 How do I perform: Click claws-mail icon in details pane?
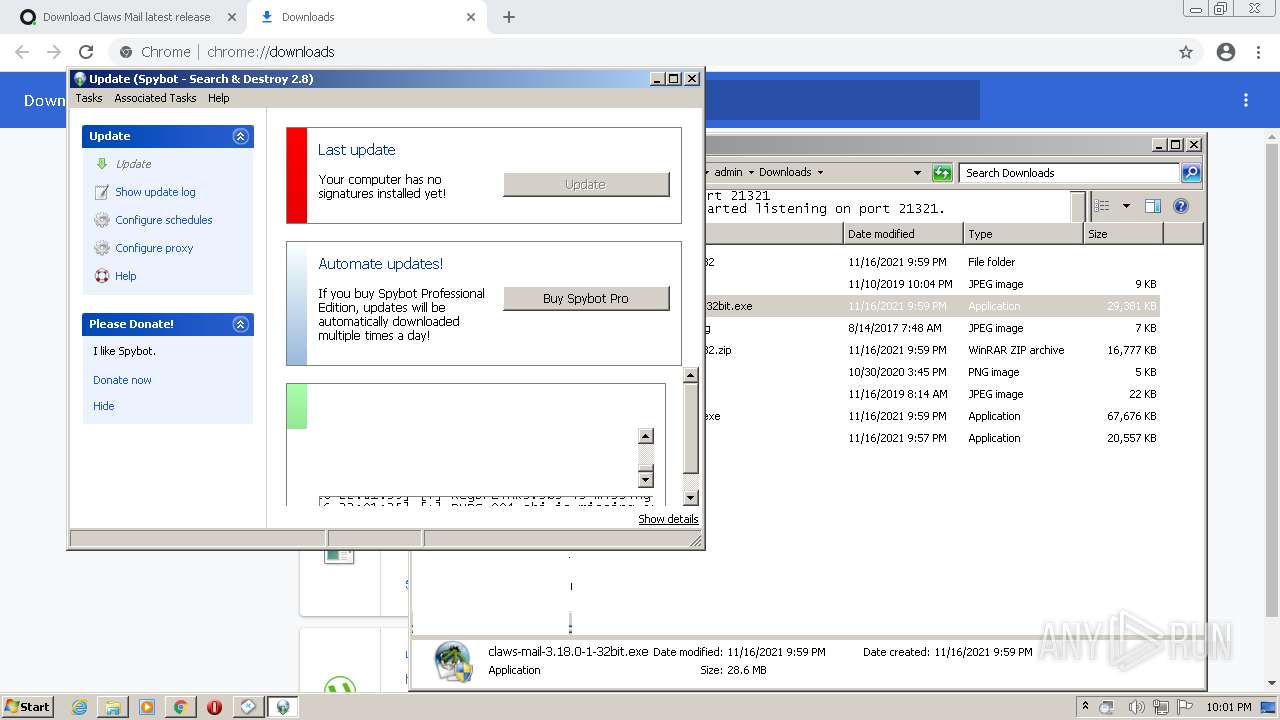tap(454, 662)
